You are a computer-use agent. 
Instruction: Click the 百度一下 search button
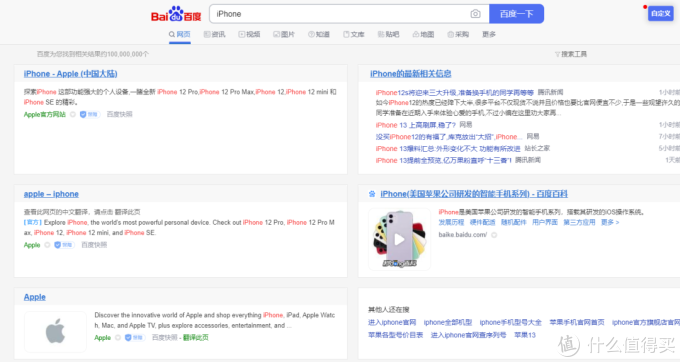coord(516,14)
